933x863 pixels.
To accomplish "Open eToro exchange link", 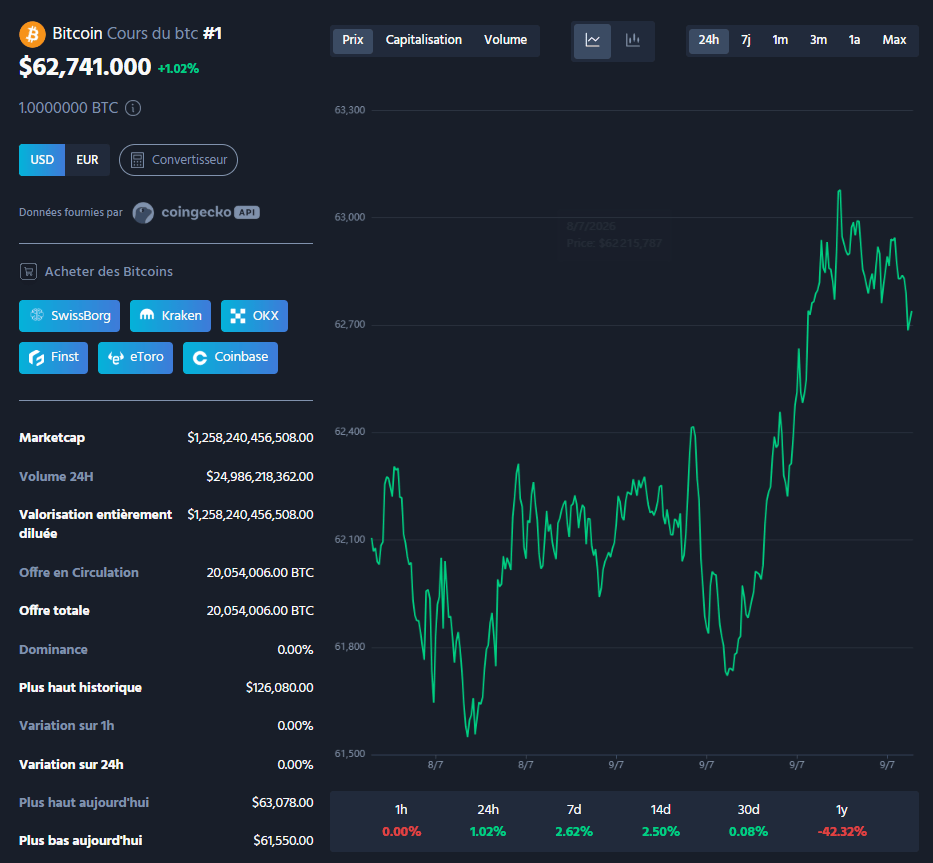I will pos(136,358).
